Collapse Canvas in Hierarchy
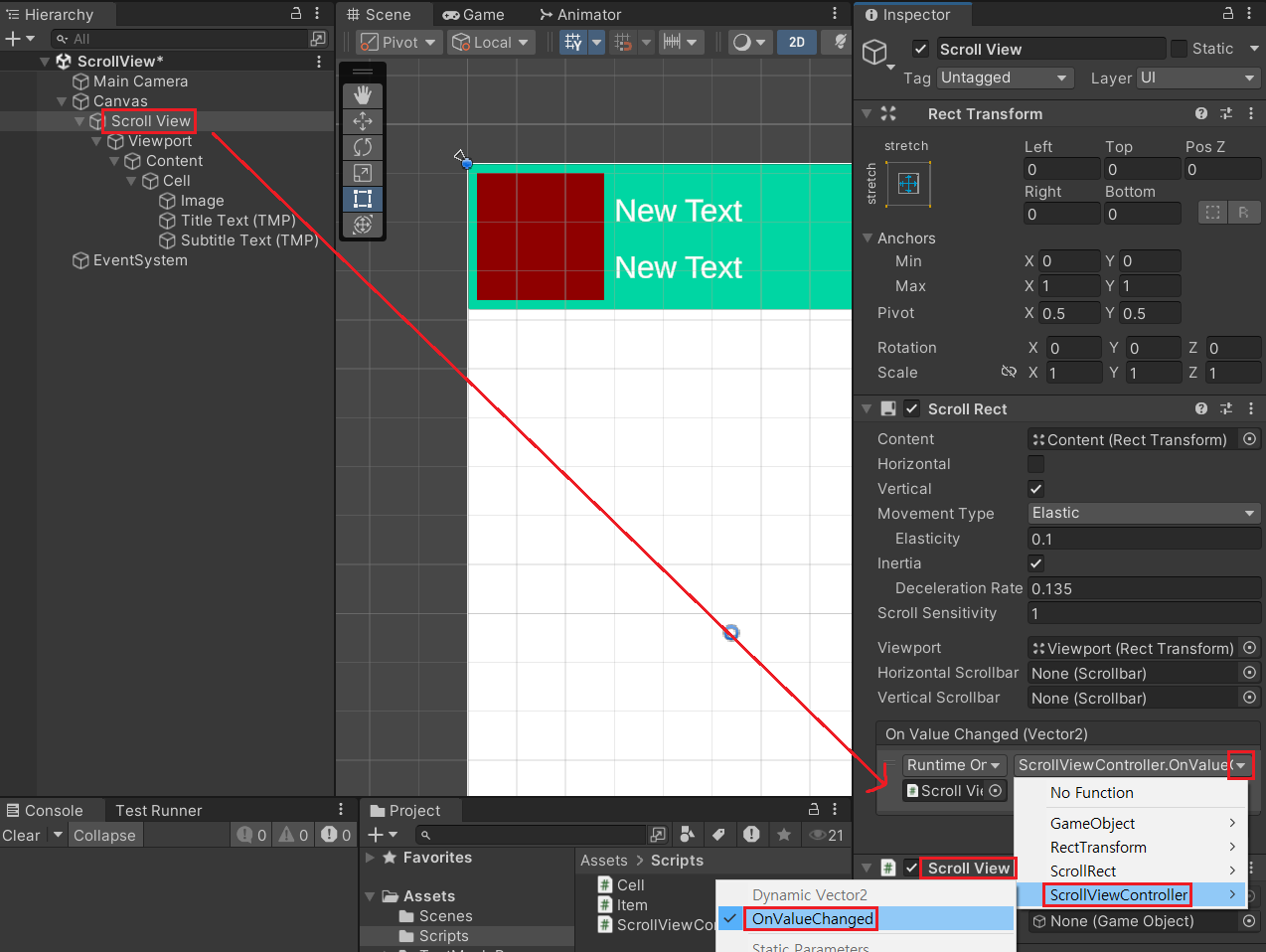This screenshot has width=1266, height=952. 62,101
